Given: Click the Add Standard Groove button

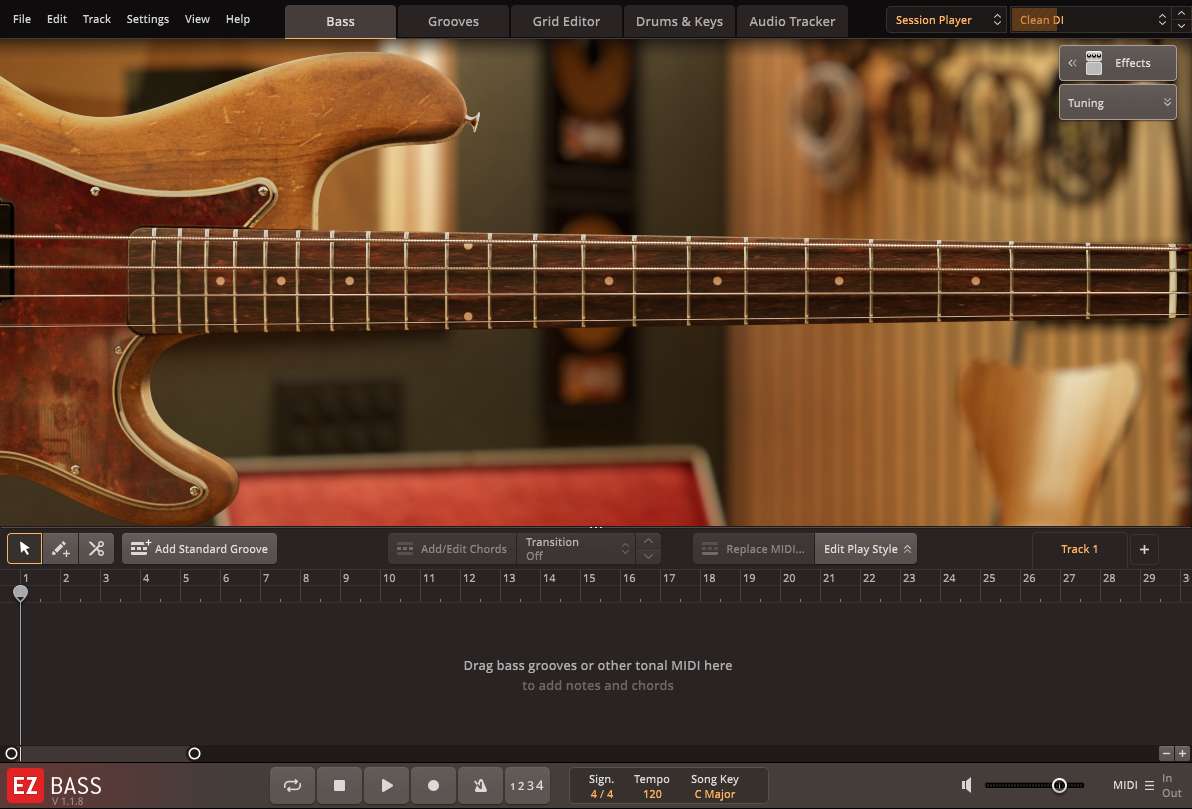Looking at the screenshot, I should coord(199,548).
